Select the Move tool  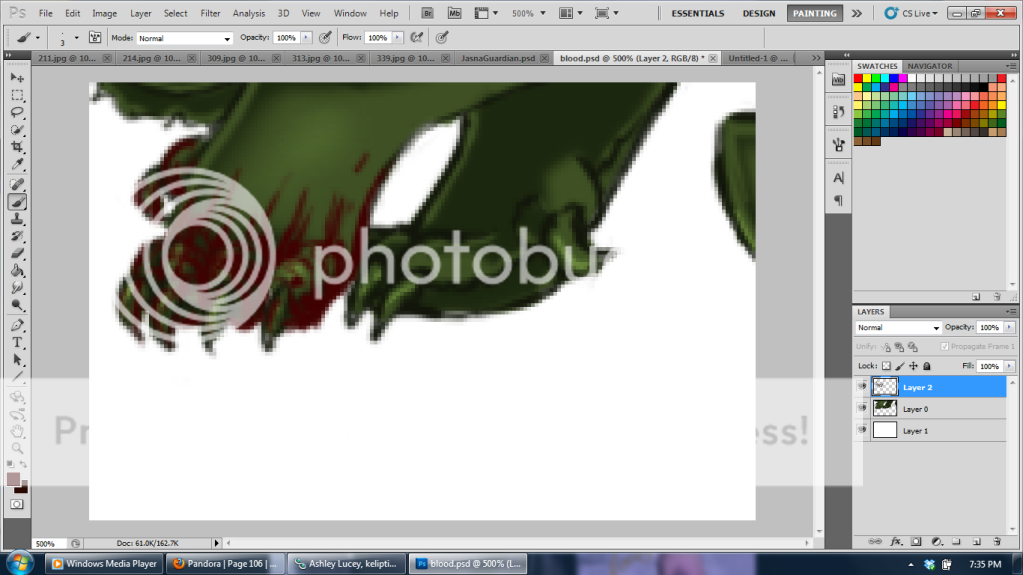(x=17, y=78)
